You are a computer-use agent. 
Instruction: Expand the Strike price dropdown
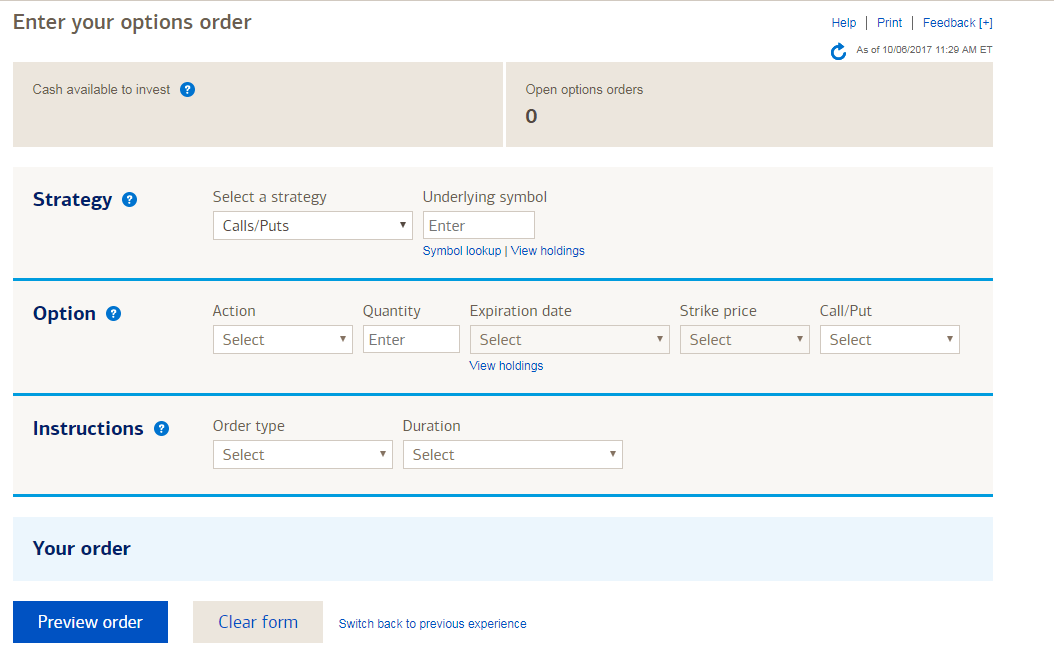click(744, 340)
